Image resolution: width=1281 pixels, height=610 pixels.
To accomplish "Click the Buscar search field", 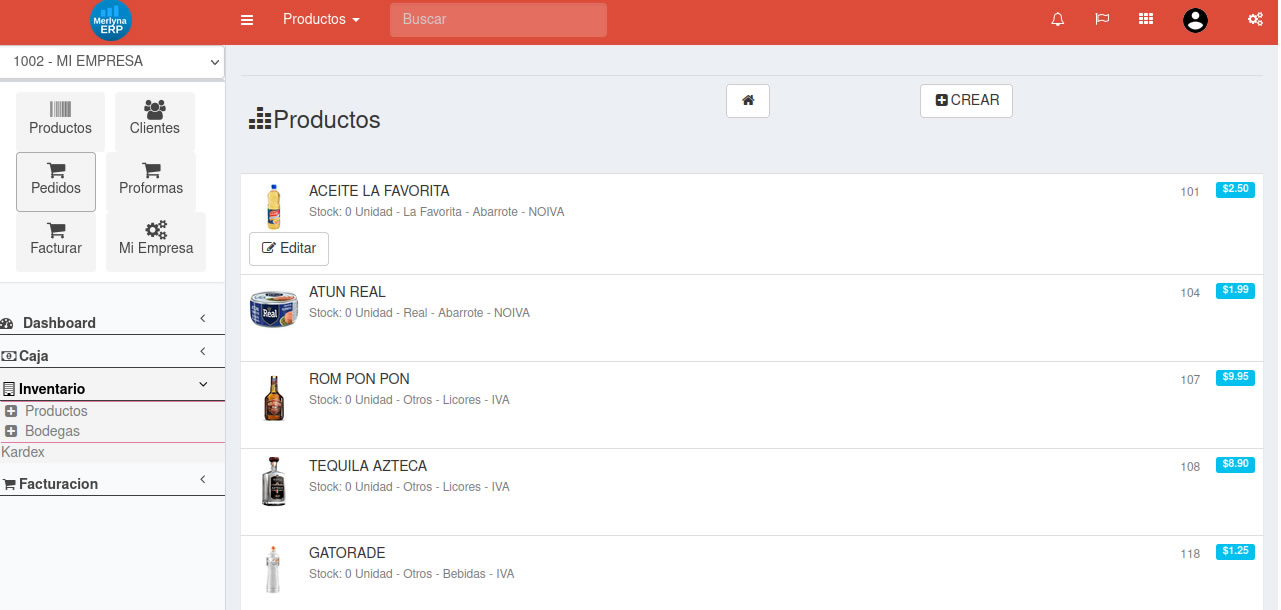I will click(x=498, y=20).
